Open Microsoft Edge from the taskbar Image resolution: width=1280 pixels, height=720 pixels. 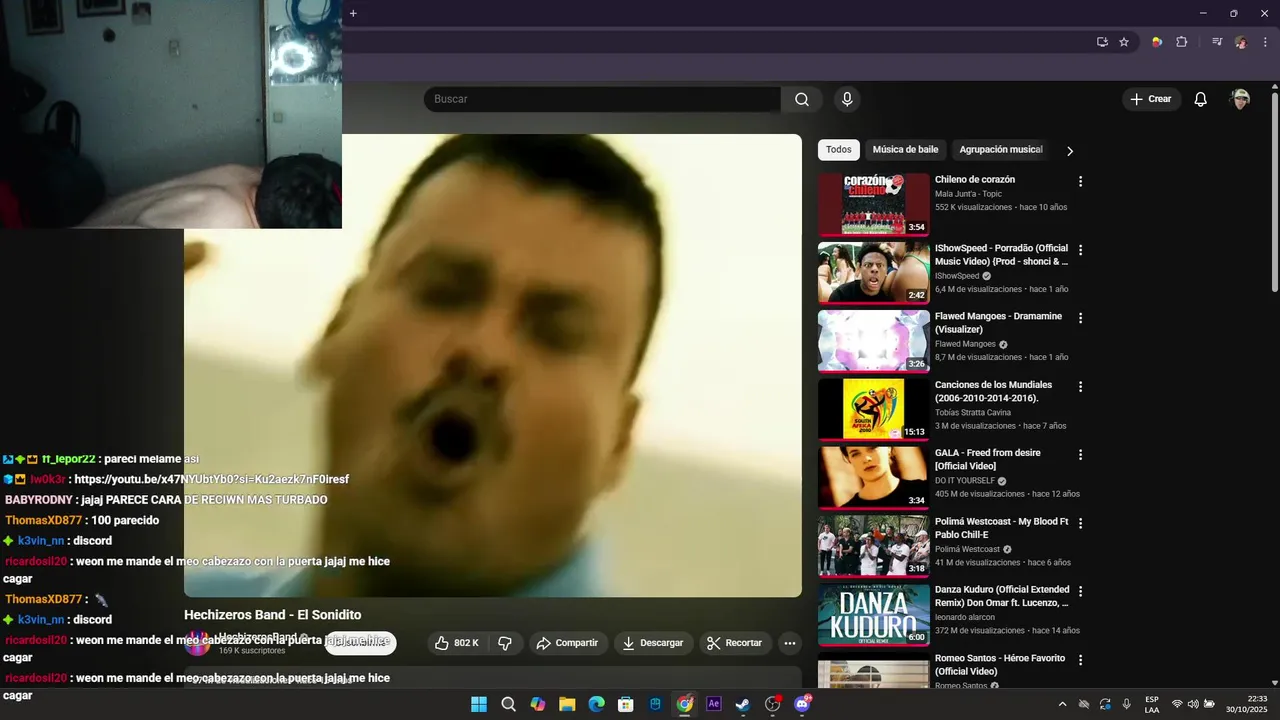tap(596, 704)
